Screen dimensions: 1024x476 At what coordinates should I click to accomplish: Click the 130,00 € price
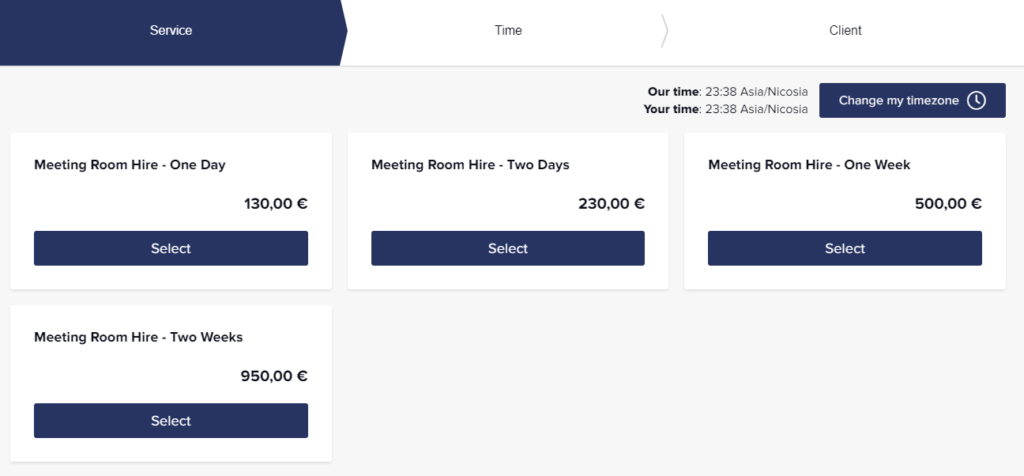coord(275,204)
